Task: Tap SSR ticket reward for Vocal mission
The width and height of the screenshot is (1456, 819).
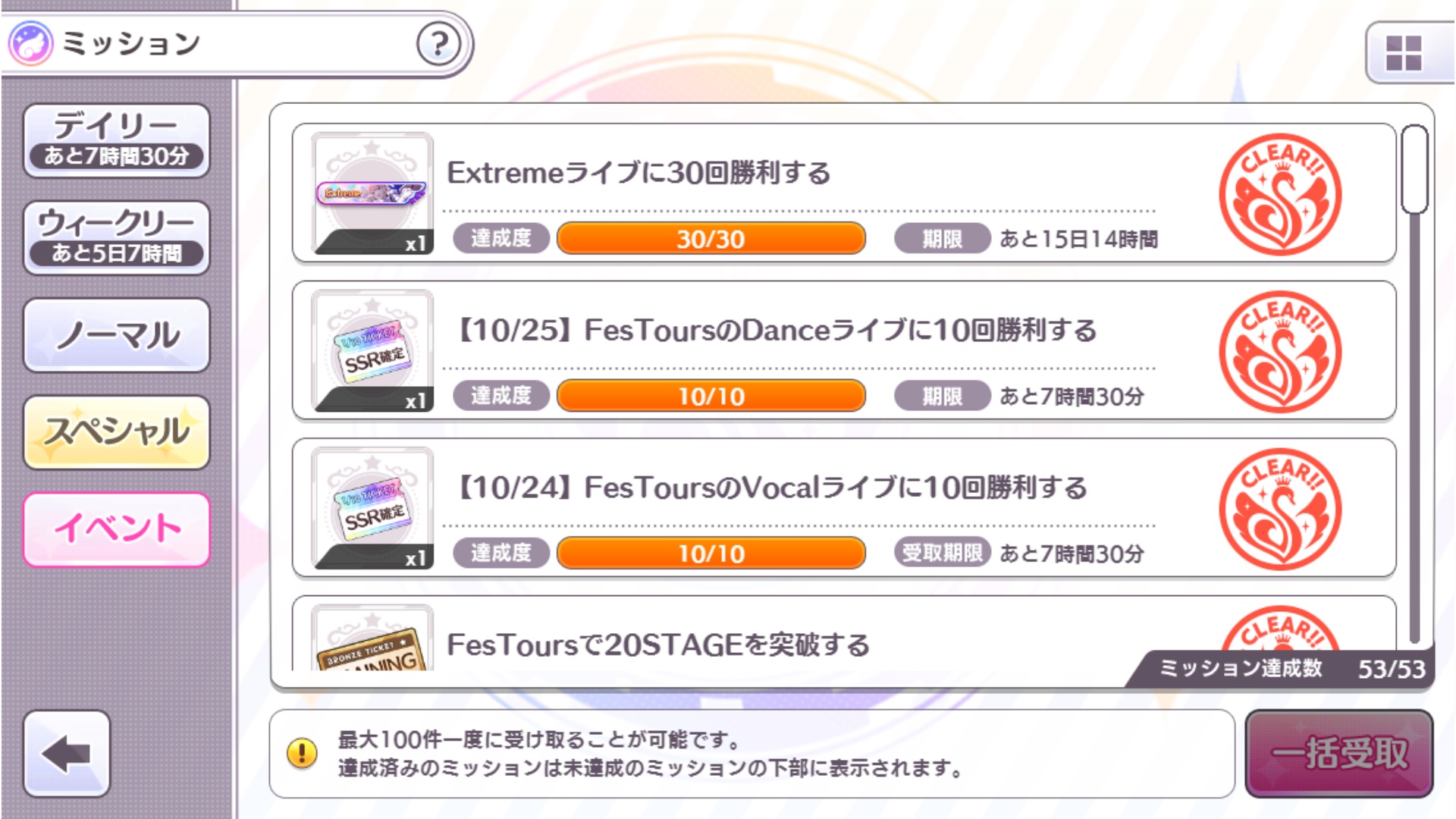Action: [x=372, y=508]
